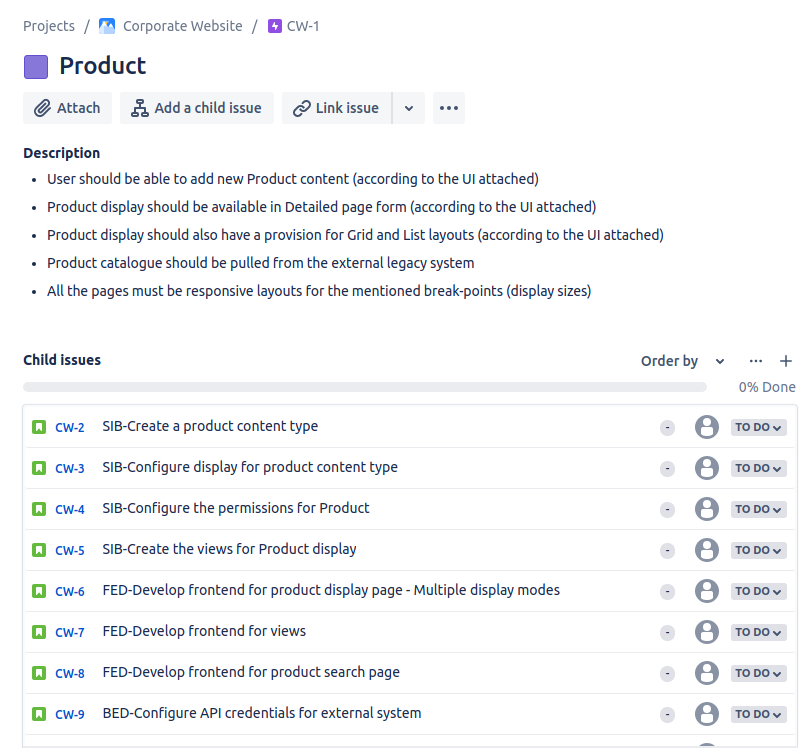Open the Corporate Website breadcrumb link

point(181,25)
